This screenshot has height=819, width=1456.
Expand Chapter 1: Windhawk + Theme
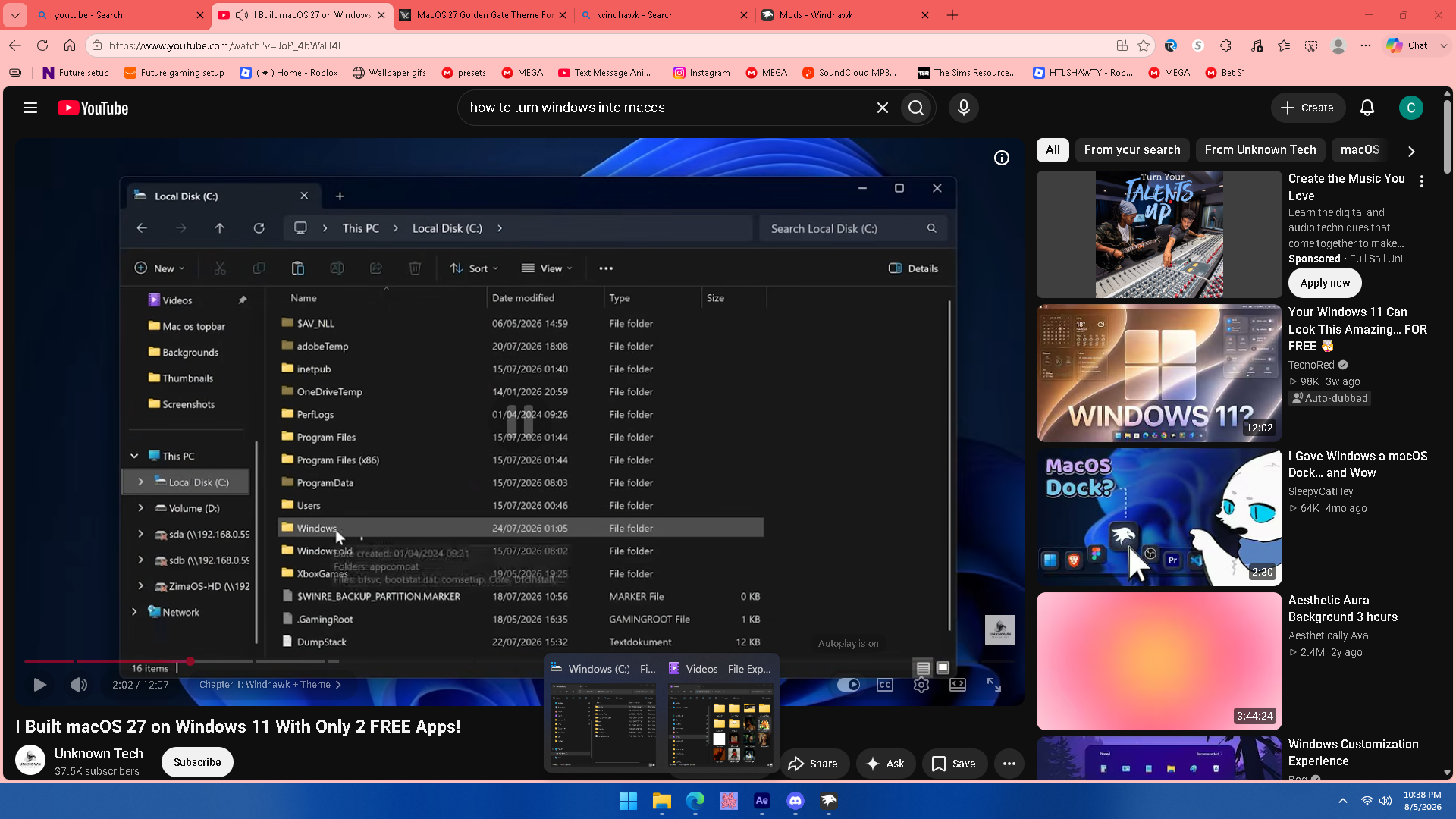(270, 685)
